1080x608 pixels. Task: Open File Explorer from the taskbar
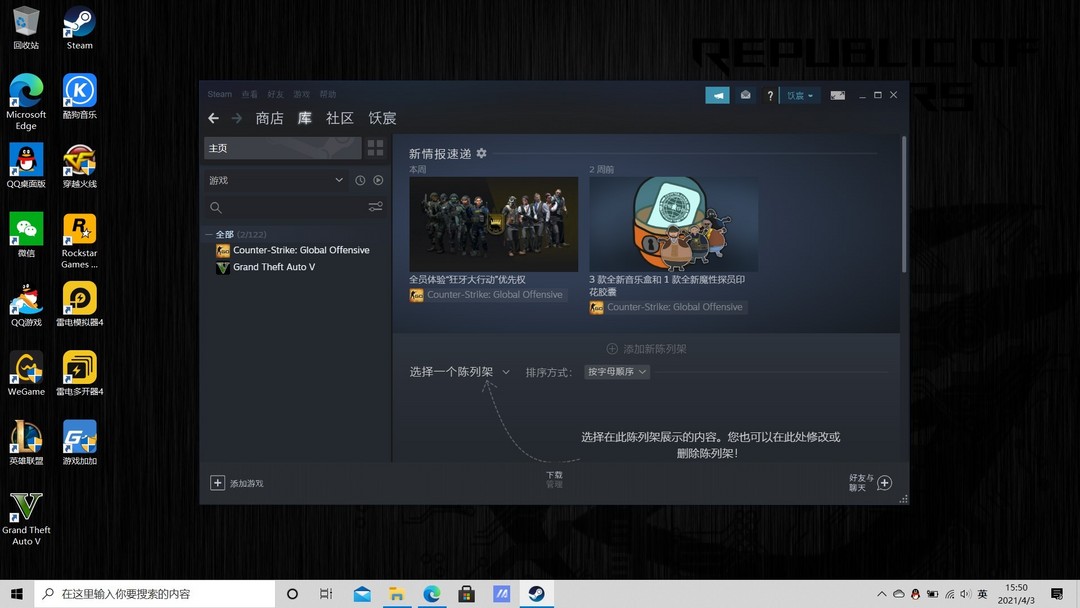tap(396, 594)
